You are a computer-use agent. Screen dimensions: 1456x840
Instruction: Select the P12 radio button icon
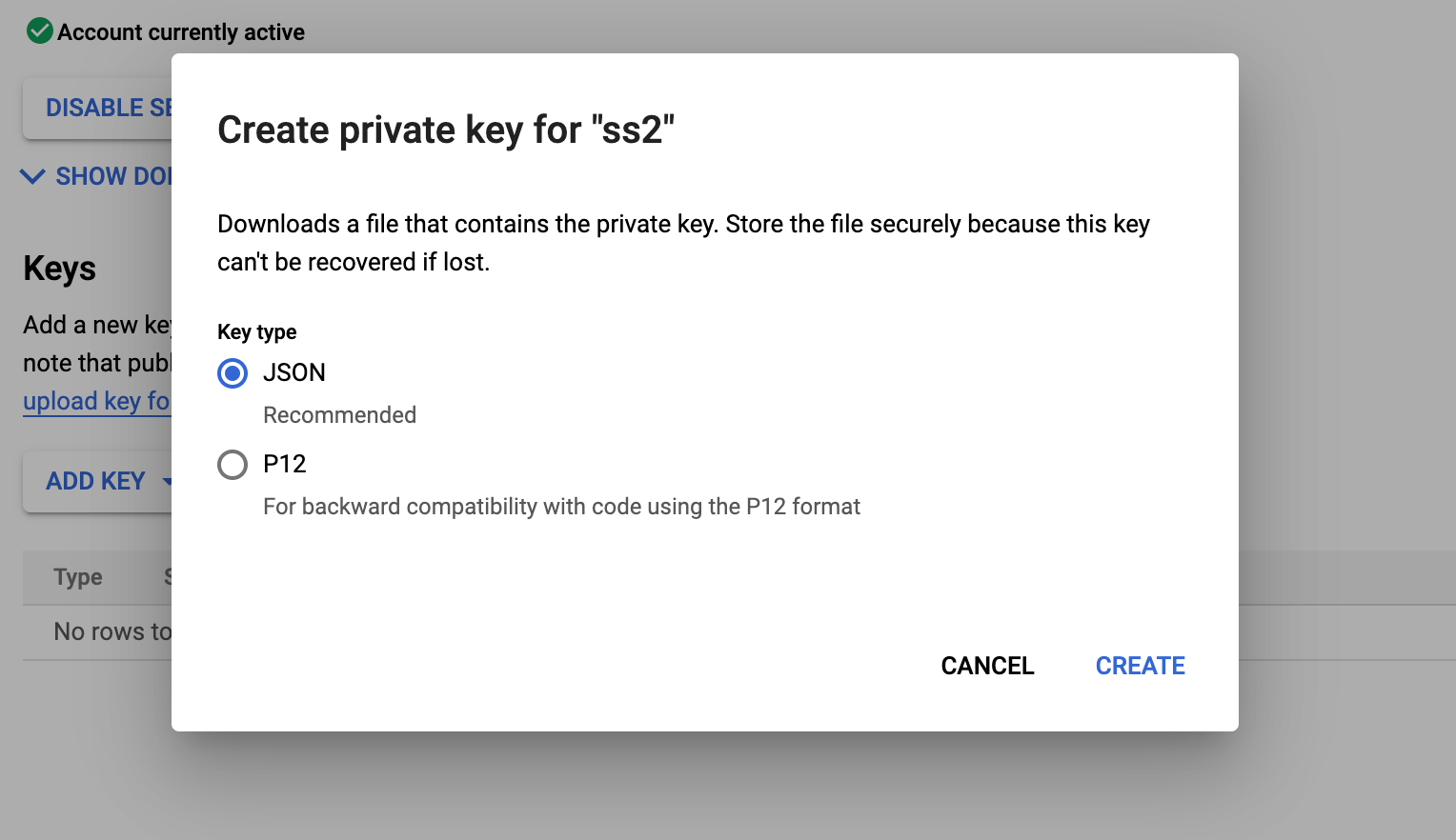tap(233, 465)
